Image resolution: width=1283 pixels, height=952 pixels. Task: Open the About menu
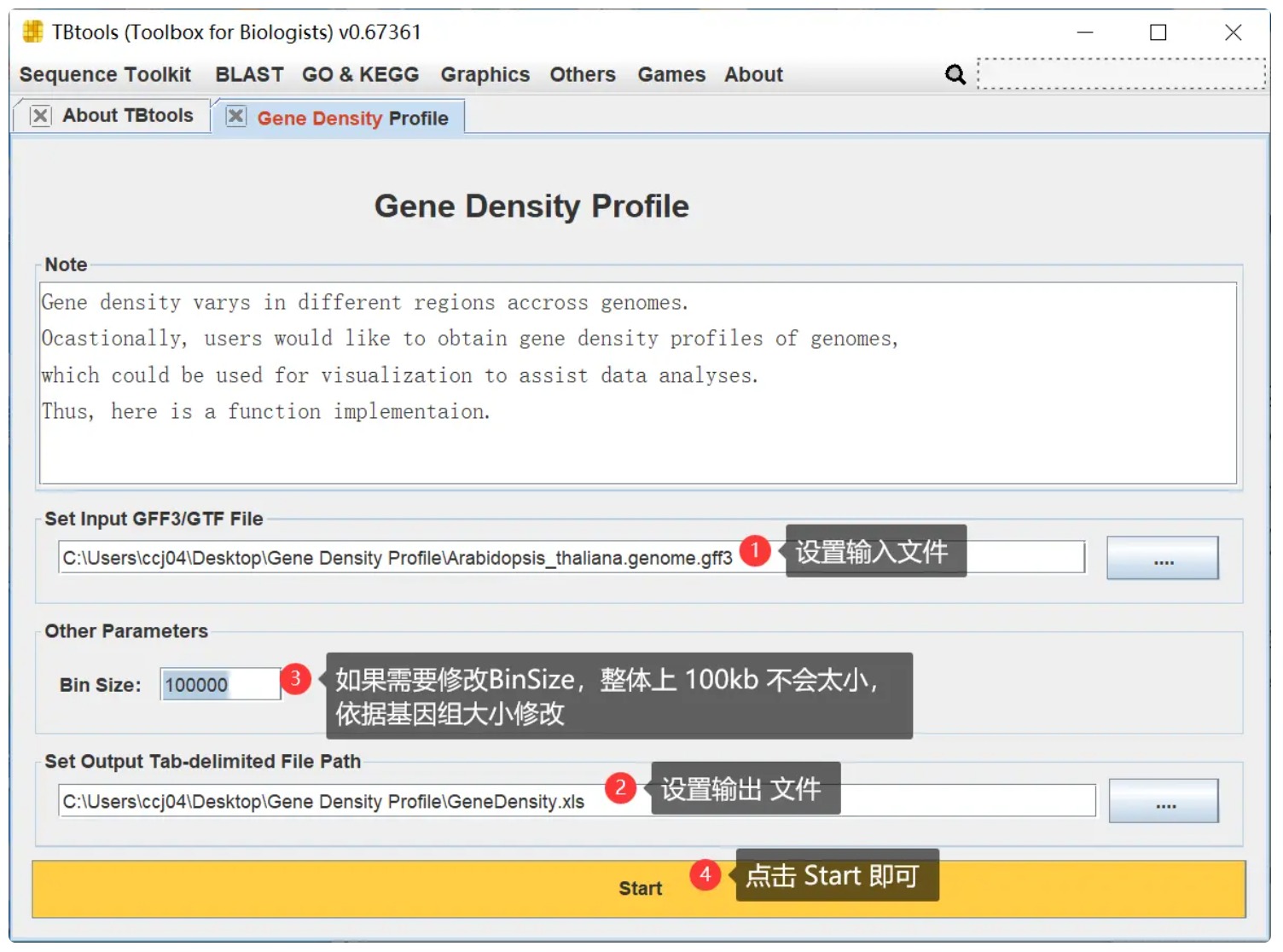coord(753,75)
